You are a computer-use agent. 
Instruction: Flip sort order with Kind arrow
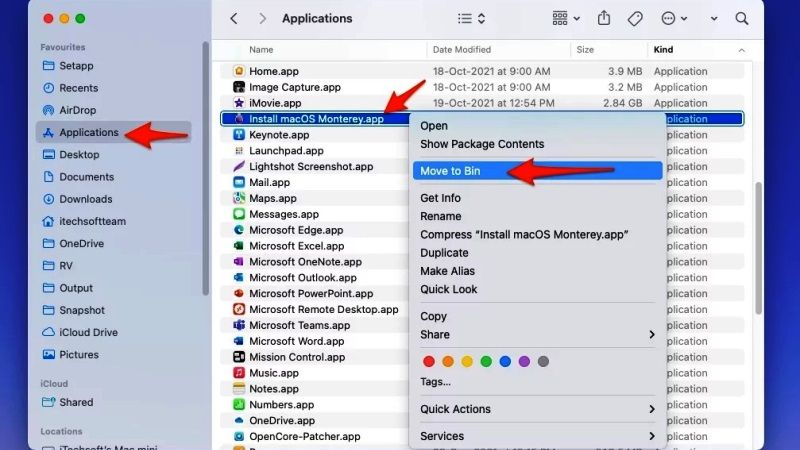point(741,50)
